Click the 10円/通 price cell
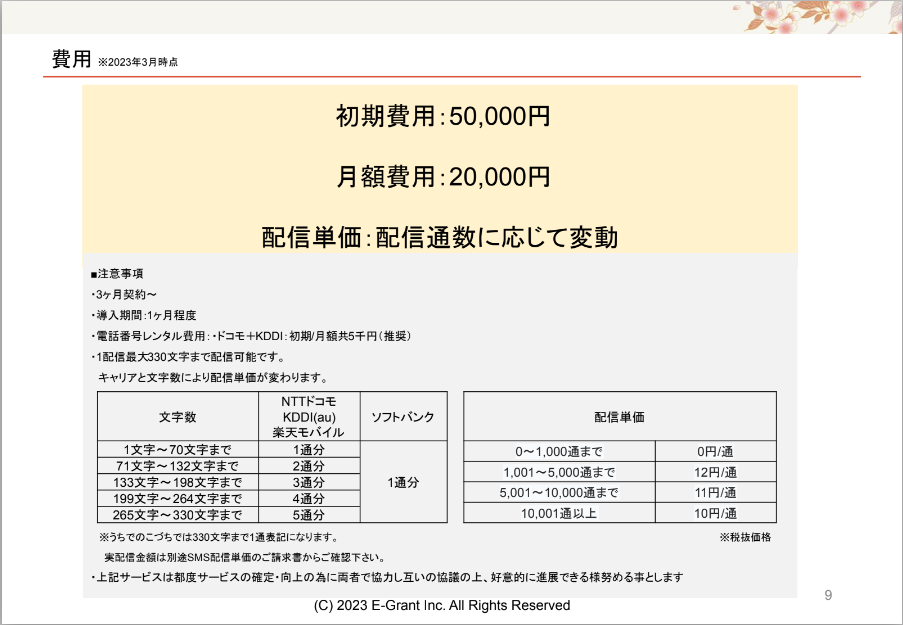 click(716, 513)
